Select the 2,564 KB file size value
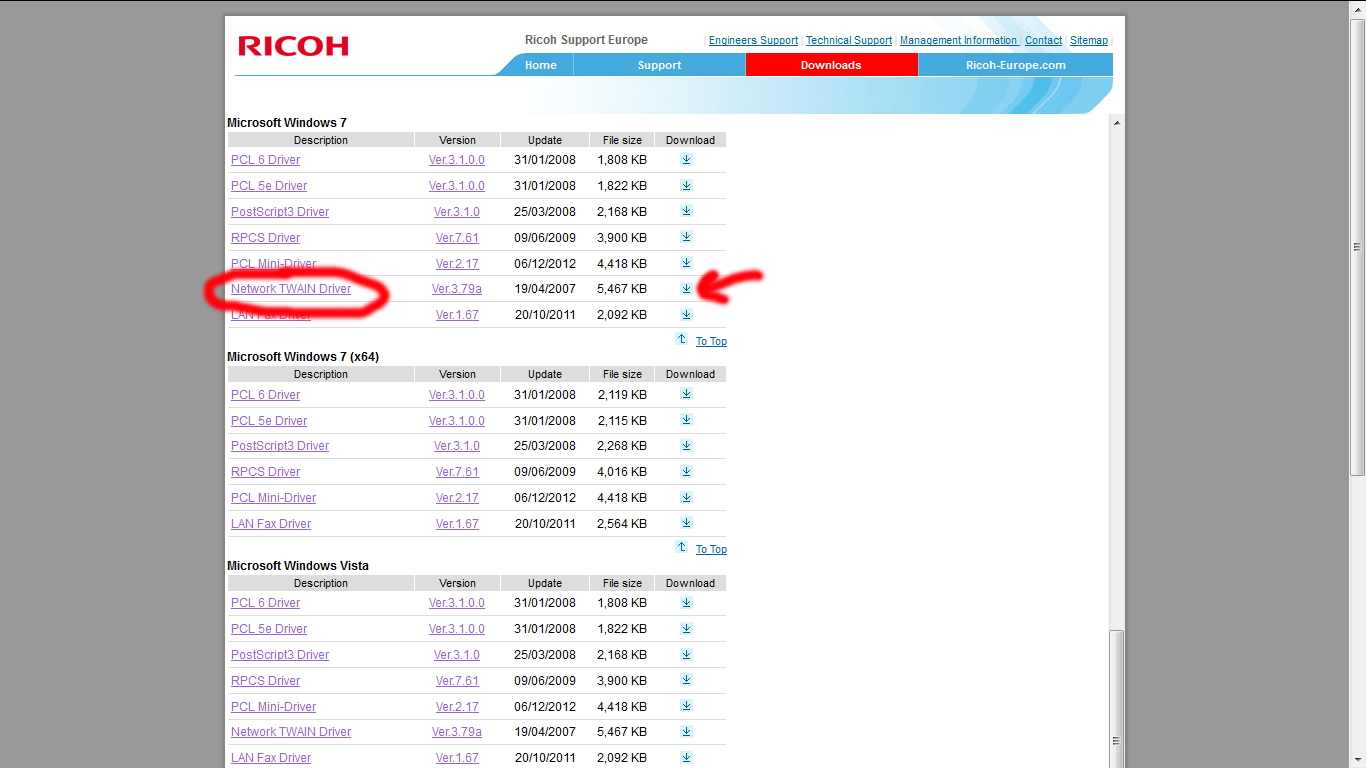Viewport: 1366px width, 768px height. click(x=622, y=524)
